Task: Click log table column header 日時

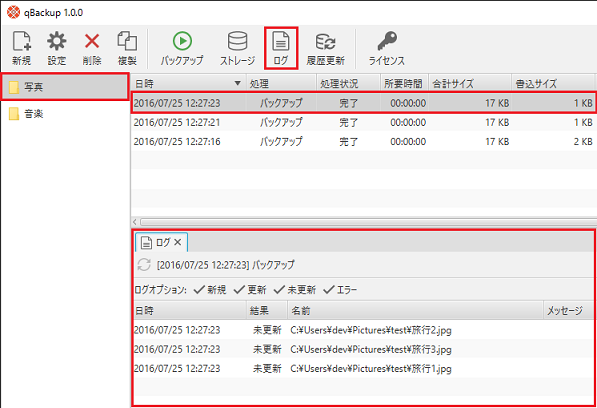Action: [190, 311]
